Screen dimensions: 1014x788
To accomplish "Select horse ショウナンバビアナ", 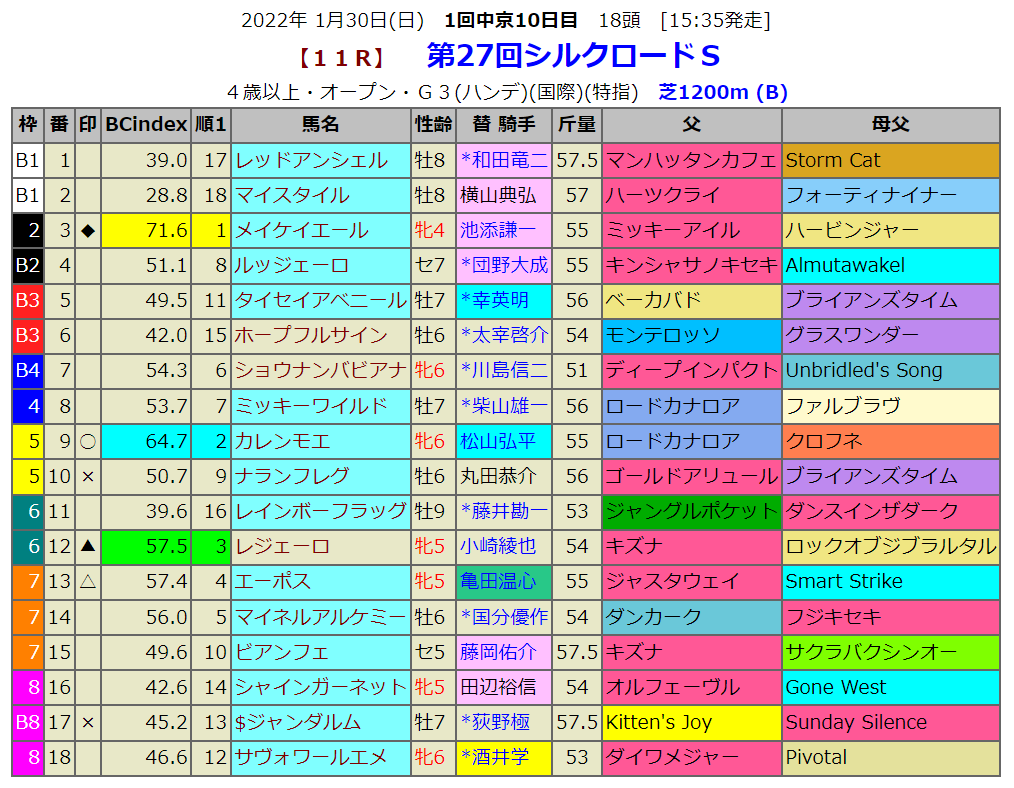I will [320, 371].
